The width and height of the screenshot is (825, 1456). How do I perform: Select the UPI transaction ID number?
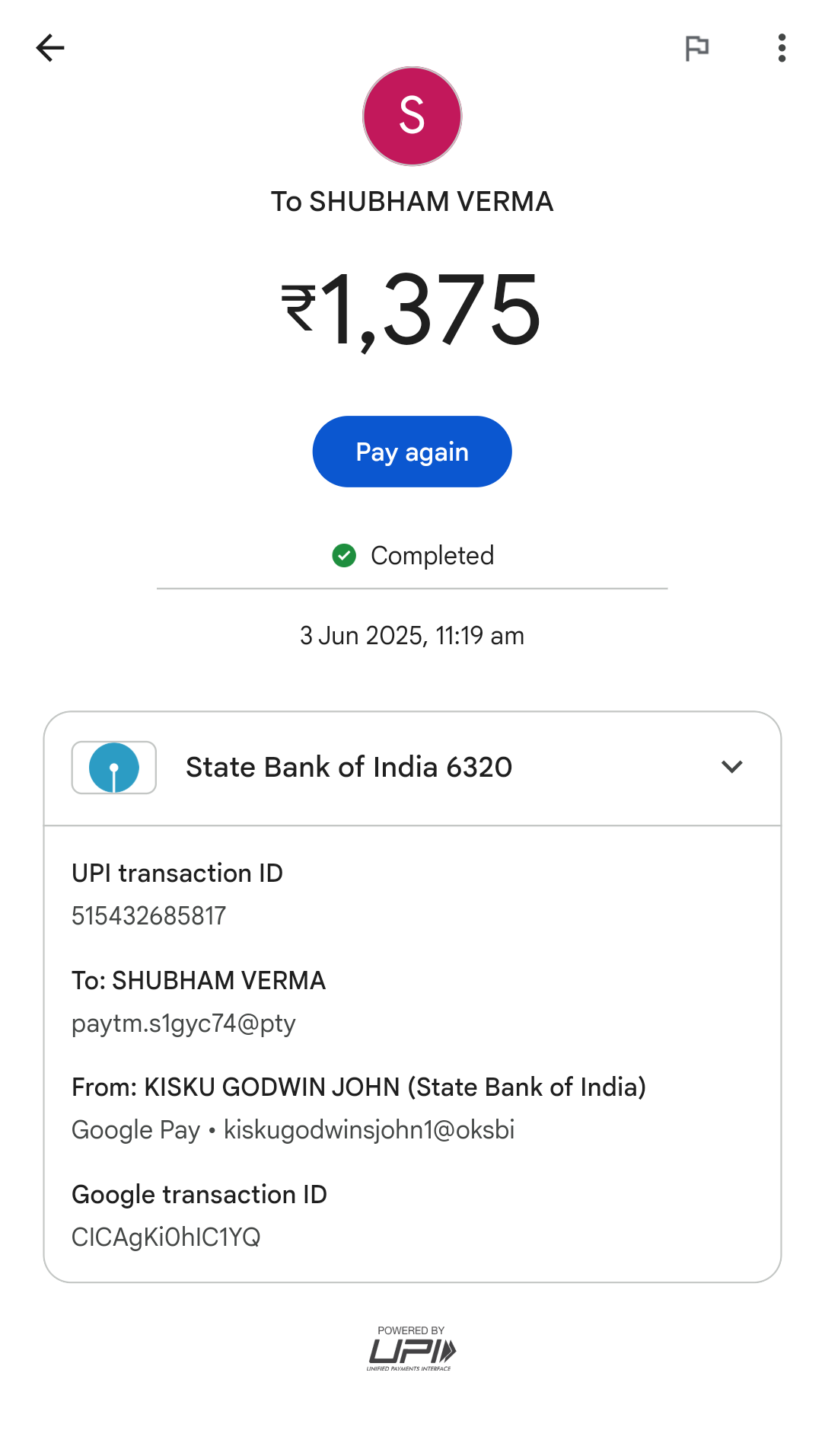(149, 916)
